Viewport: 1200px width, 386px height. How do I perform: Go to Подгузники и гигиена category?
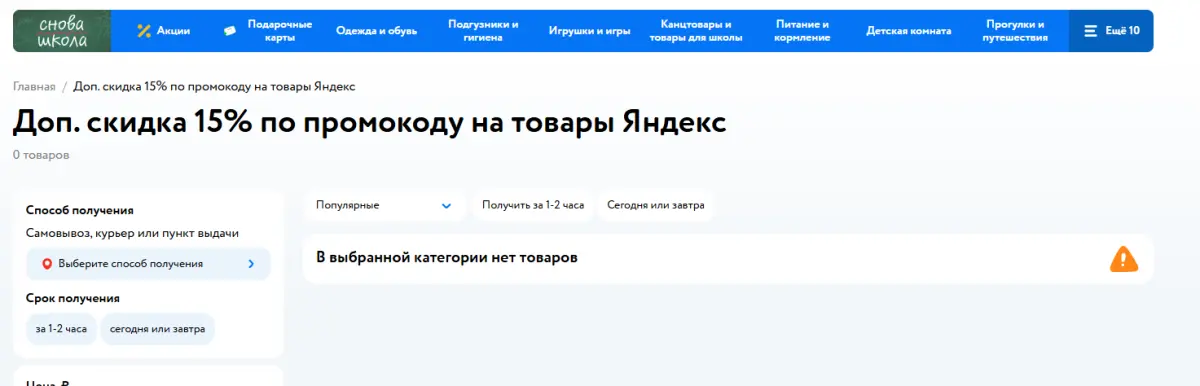(x=483, y=31)
